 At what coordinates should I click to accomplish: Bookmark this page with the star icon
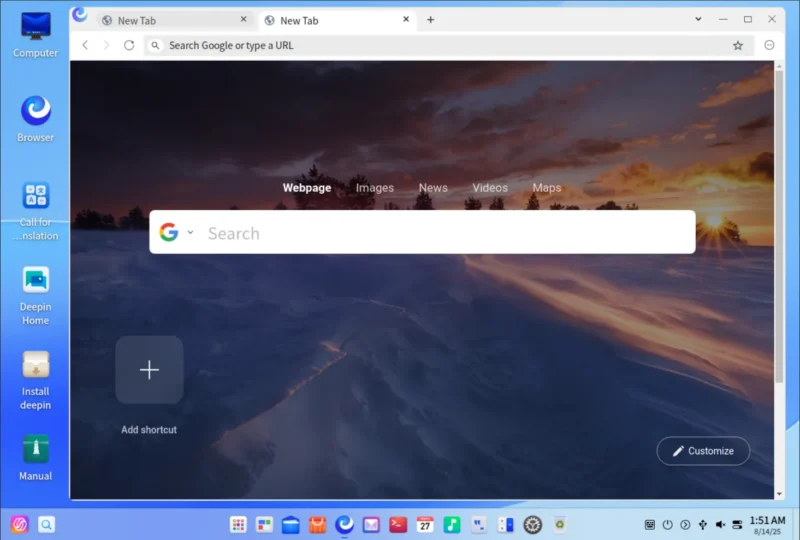tap(738, 45)
